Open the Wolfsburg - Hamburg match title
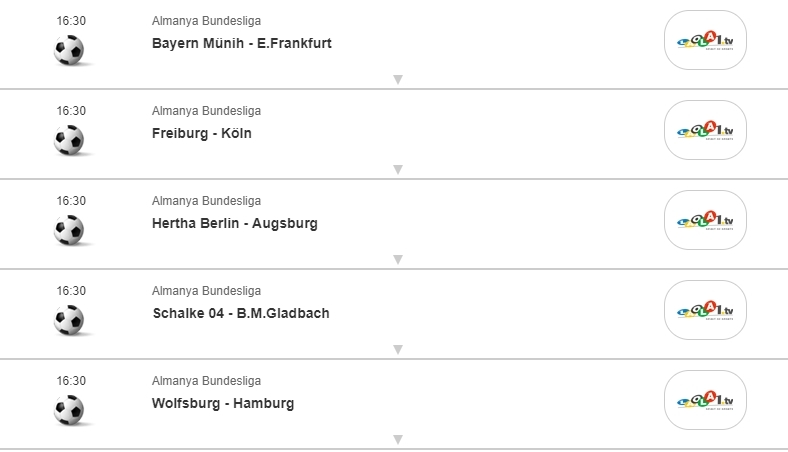The height and width of the screenshot is (452, 788). click(222, 403)
